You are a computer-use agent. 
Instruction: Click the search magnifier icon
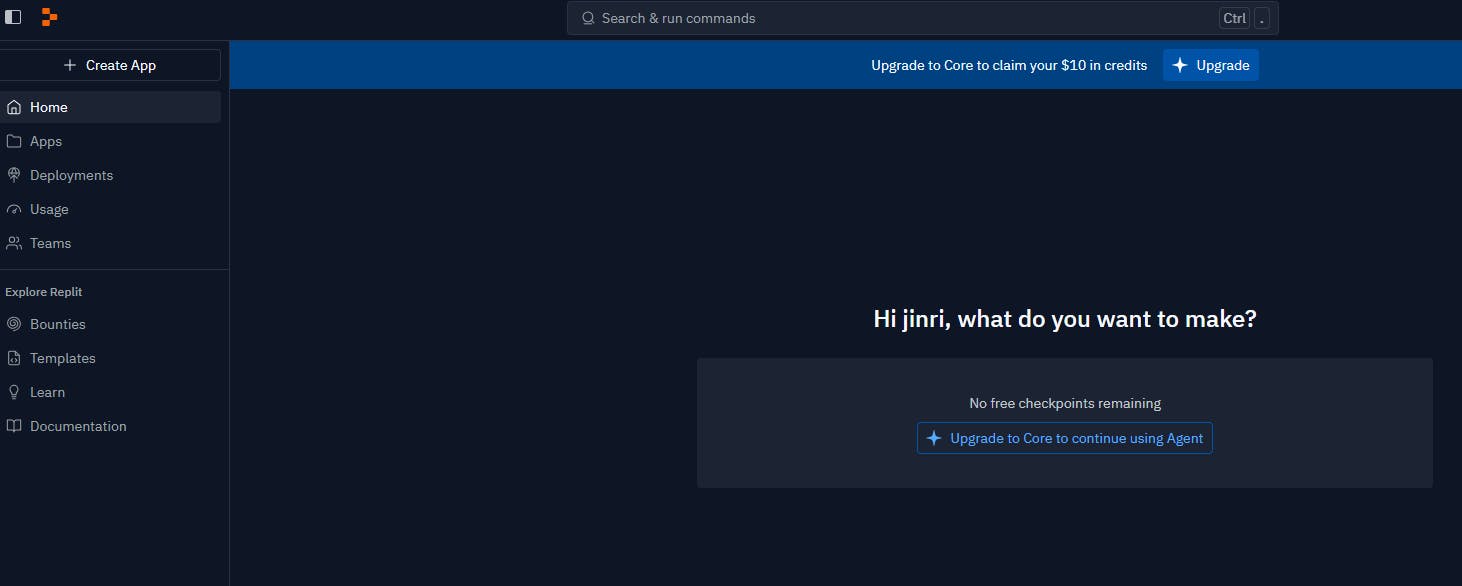click(x=588, y=18)
